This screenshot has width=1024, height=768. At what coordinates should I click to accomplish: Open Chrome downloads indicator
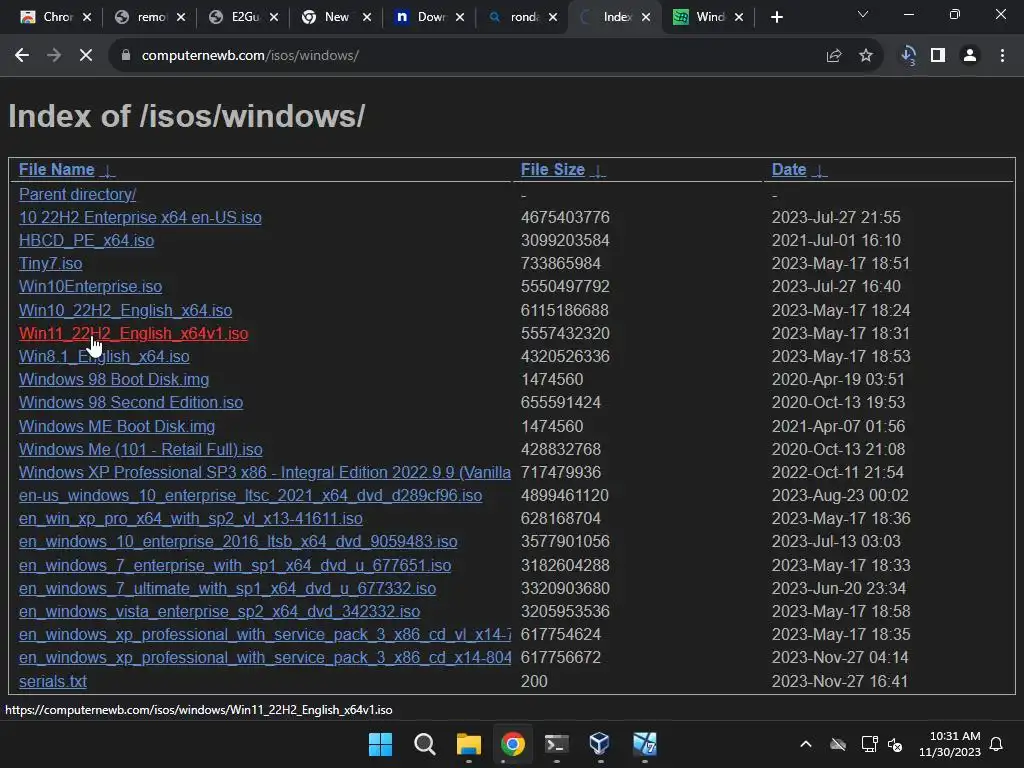click(908, 56)
